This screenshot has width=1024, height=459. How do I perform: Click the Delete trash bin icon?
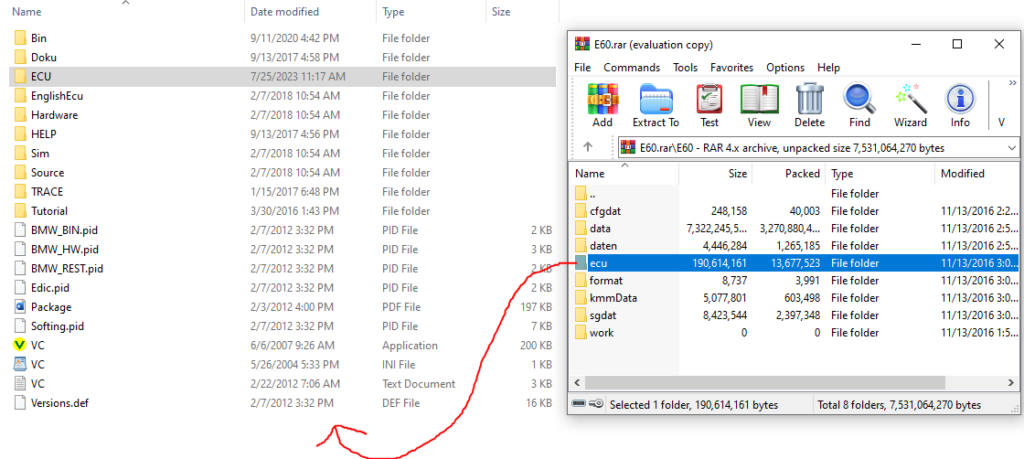click(x=809, y=105)
